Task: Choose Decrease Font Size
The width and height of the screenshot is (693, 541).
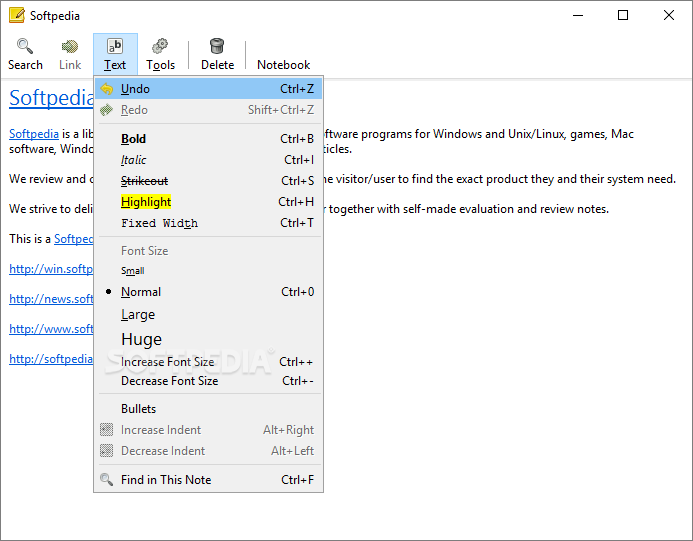Action: 208,381
